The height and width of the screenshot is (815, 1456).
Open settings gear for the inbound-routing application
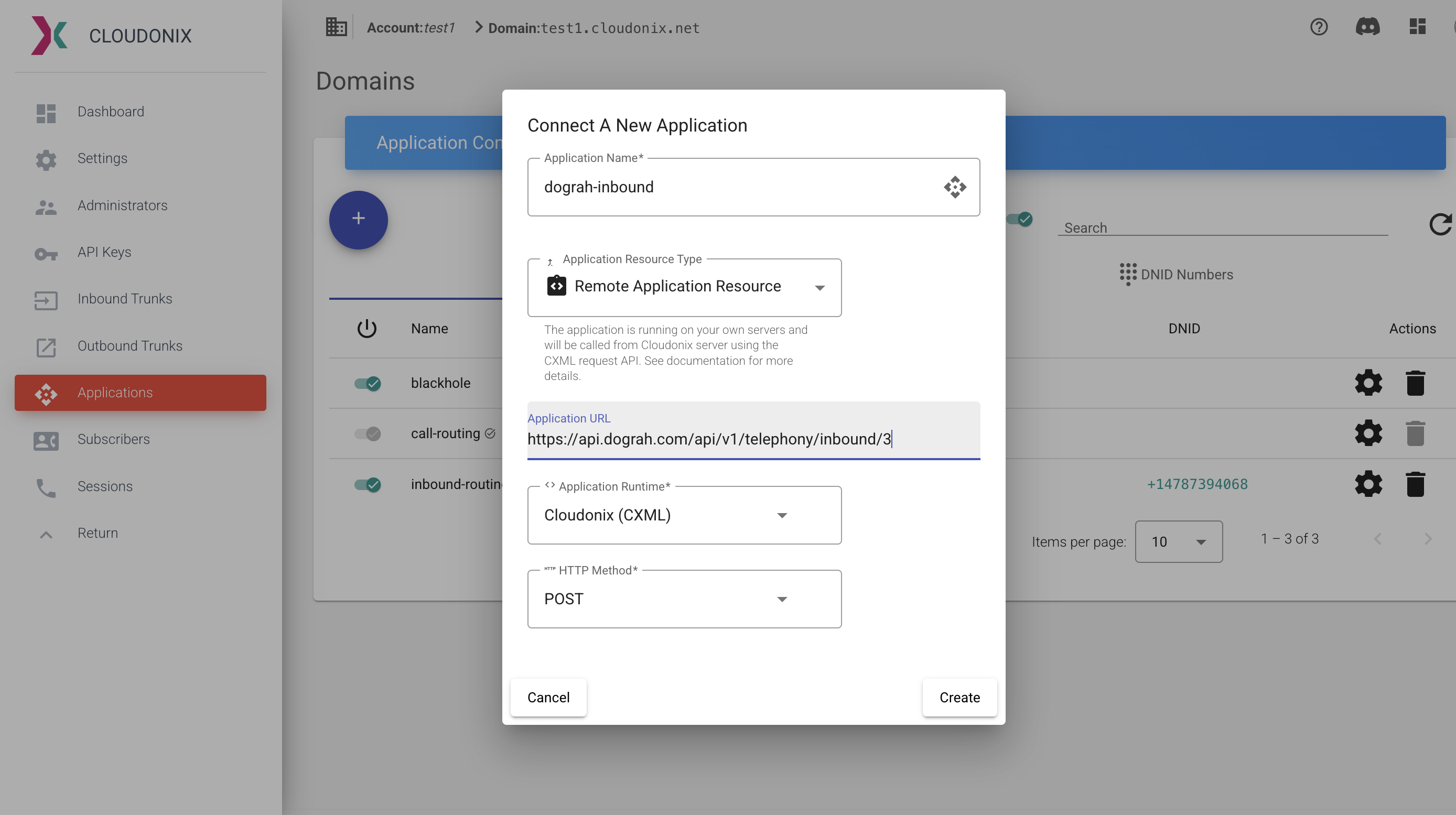point(1368,483)
